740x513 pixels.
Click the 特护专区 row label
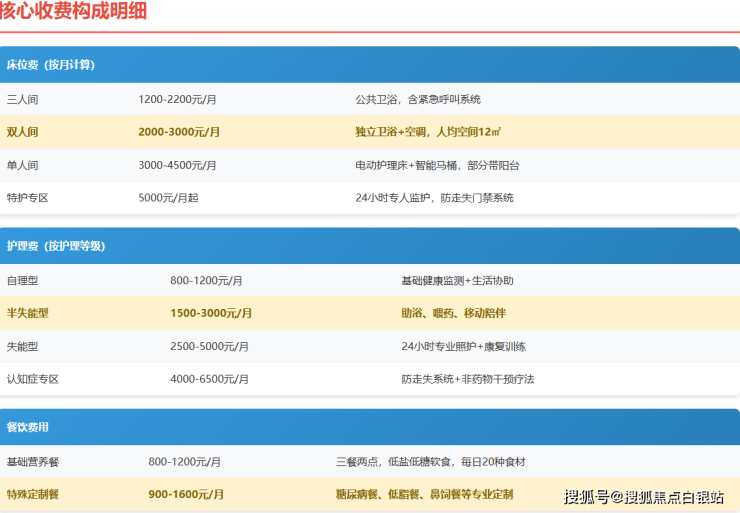click(27, 198)
